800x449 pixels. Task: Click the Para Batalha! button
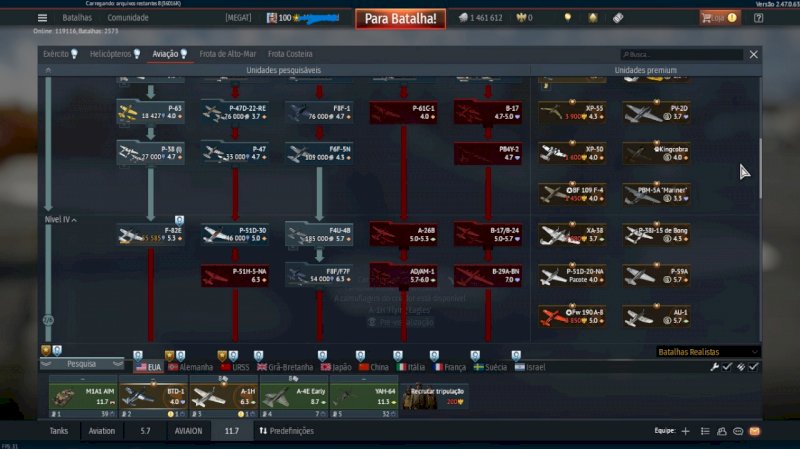(x=401, y=19)
